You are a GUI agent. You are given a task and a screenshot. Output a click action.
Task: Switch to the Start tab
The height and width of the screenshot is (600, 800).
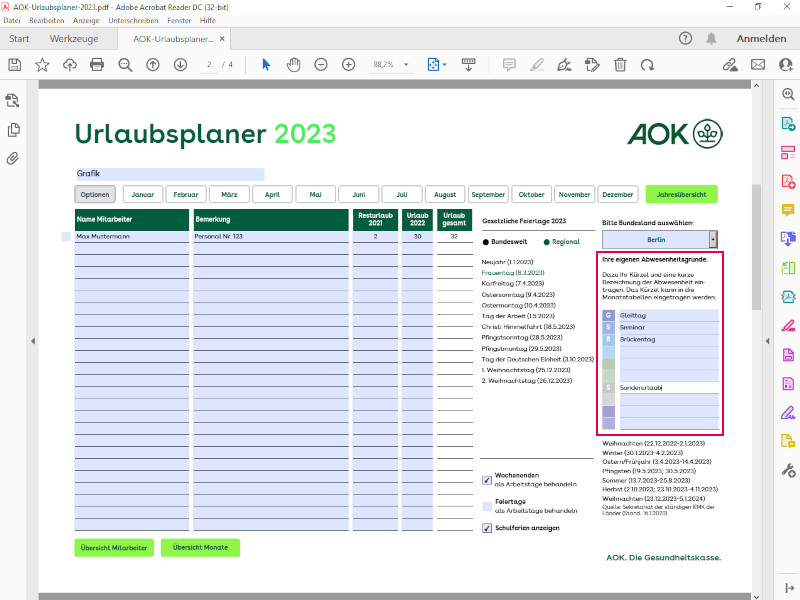point(19,39)
